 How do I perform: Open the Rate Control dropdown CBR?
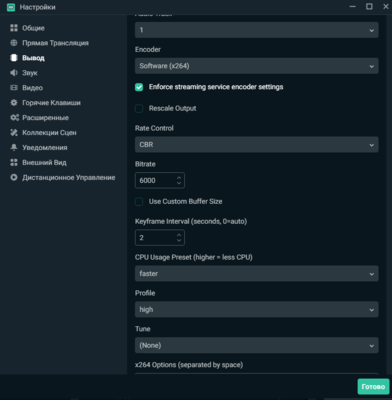257,145
